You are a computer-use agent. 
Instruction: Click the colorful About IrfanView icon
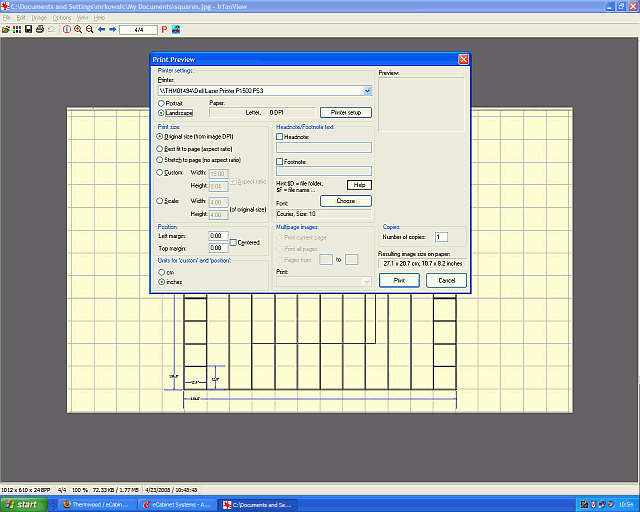point(176,29)
